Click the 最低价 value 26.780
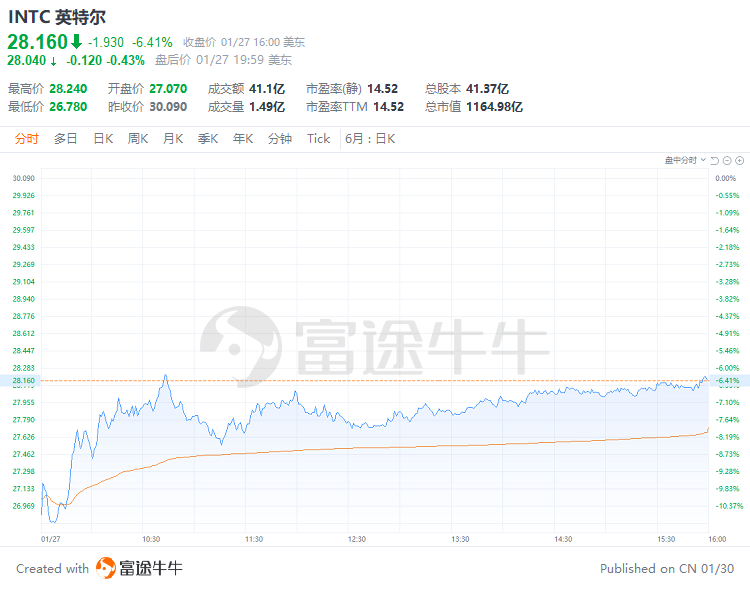 (x=68, y=107)
